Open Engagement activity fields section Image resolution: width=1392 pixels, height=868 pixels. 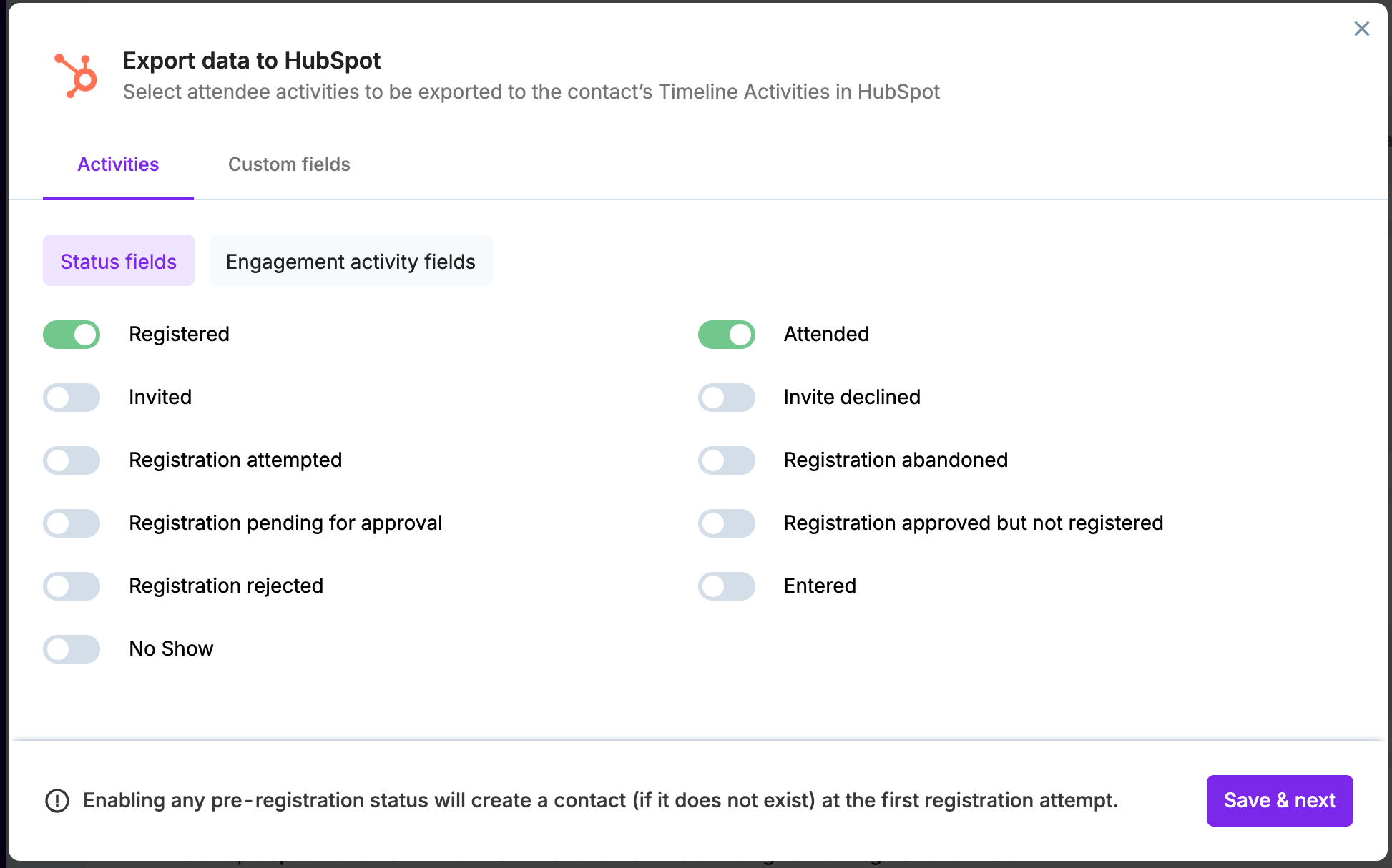351,262
